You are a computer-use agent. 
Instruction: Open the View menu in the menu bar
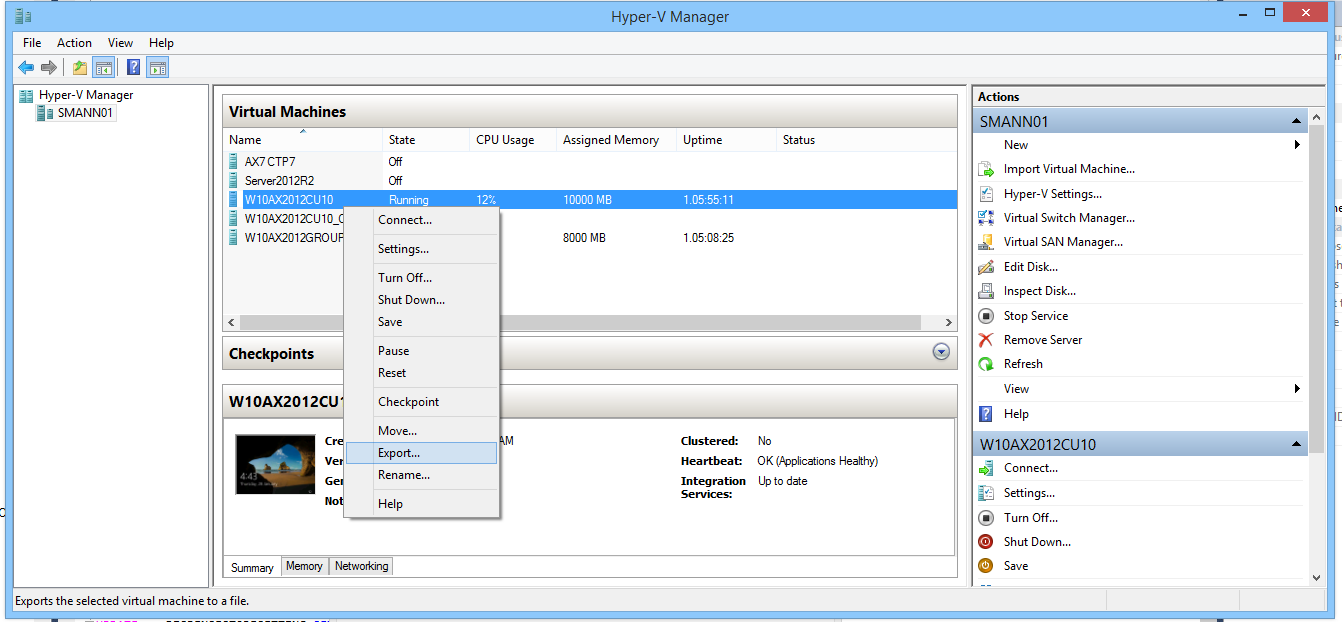(x=120, y=43)
